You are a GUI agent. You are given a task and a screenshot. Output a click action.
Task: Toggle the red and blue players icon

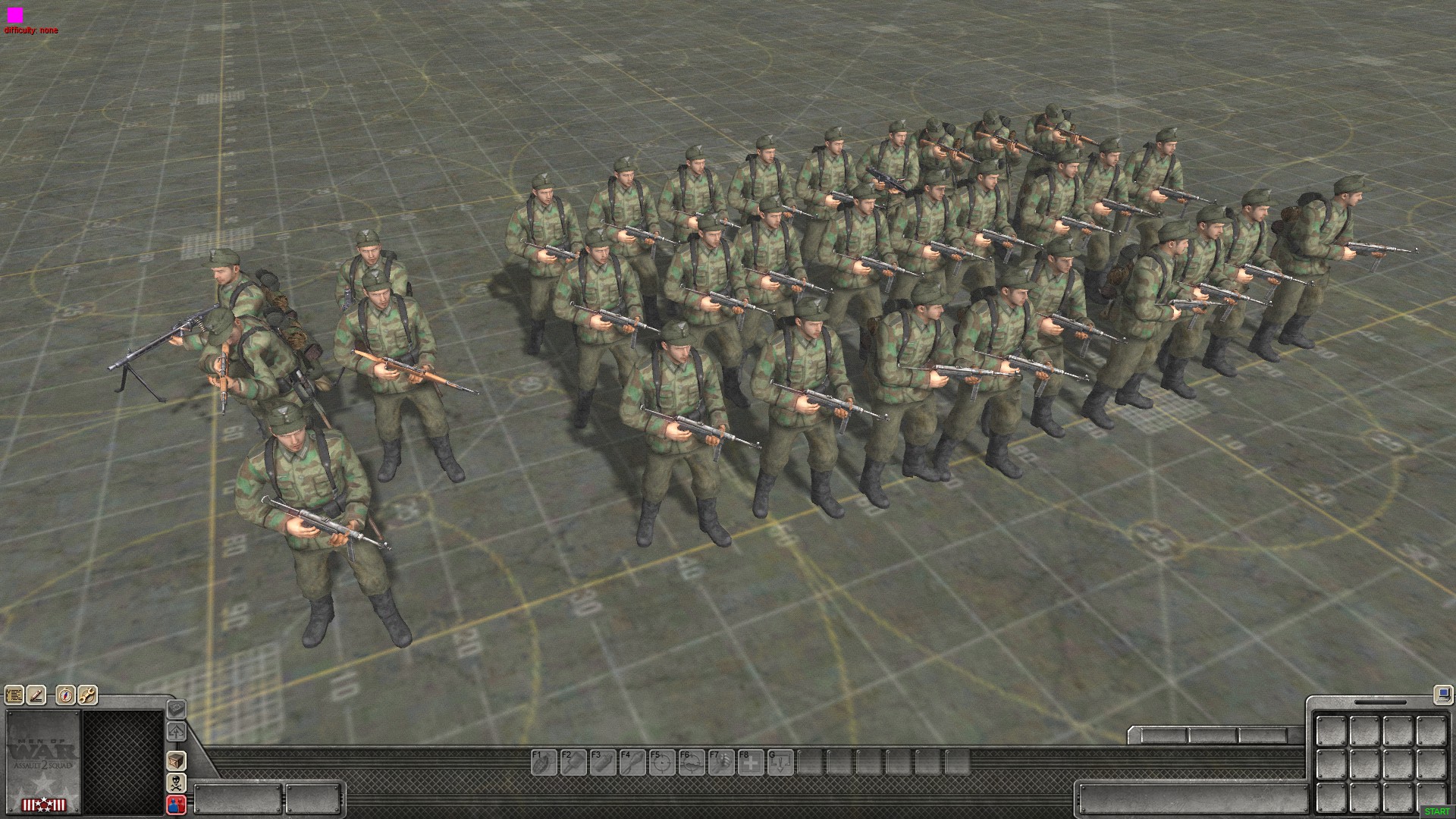coord(176,805)
